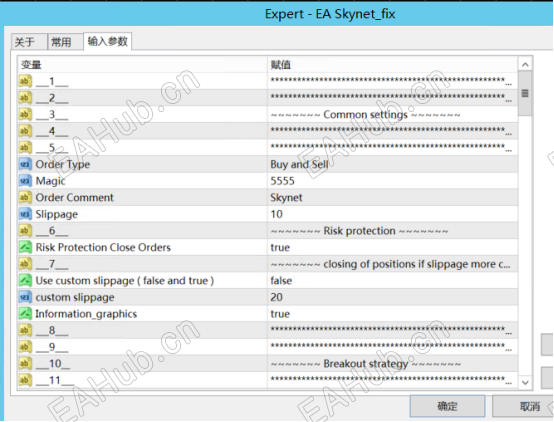Click the scrollbar up arrow
This screenshot has width=554, height=422.
click(x=525, y=65)
